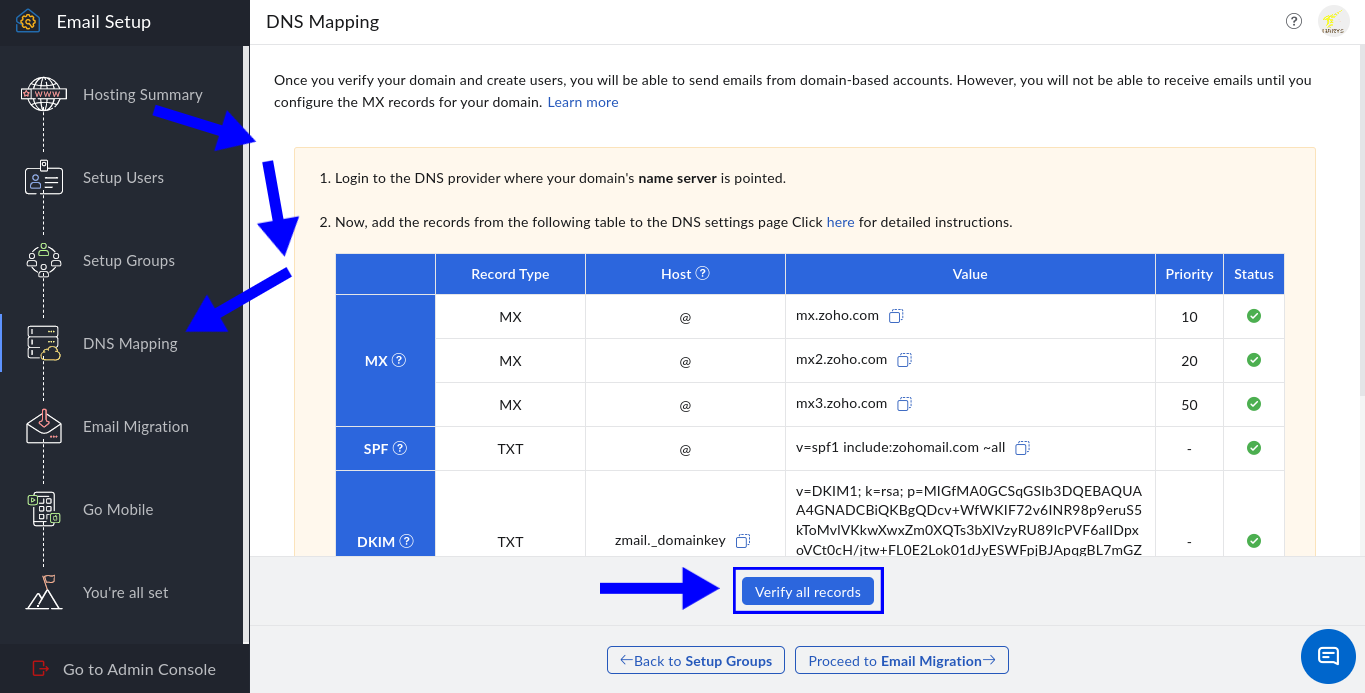Click Verify all records button

pyautogui.click(x=808, y=592)
